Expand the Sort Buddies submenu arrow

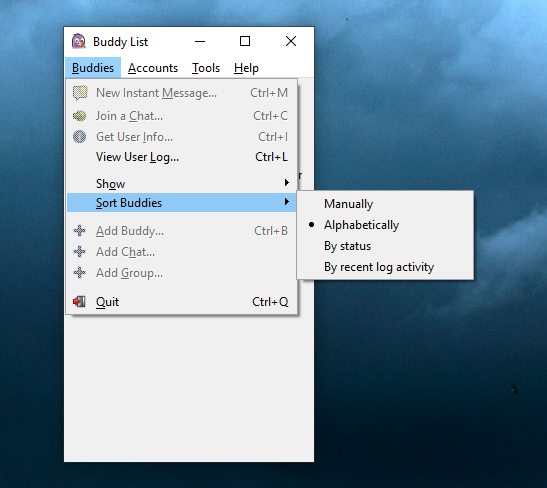pos(286,202)
